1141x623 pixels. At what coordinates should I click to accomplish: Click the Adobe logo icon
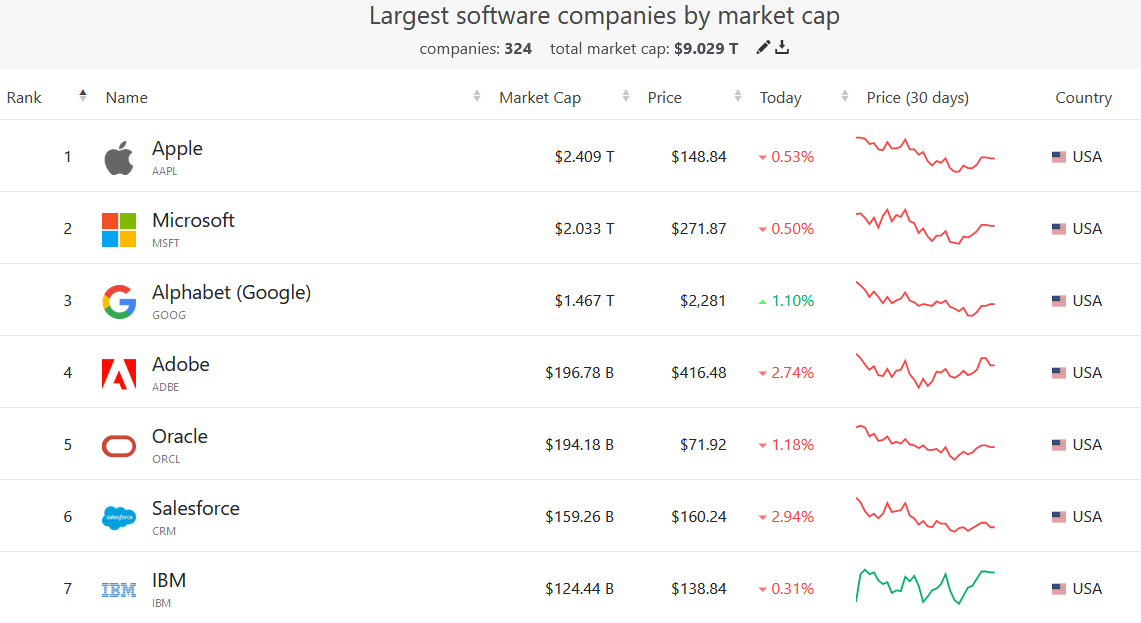pyautogui.click(x=119, y=373)
